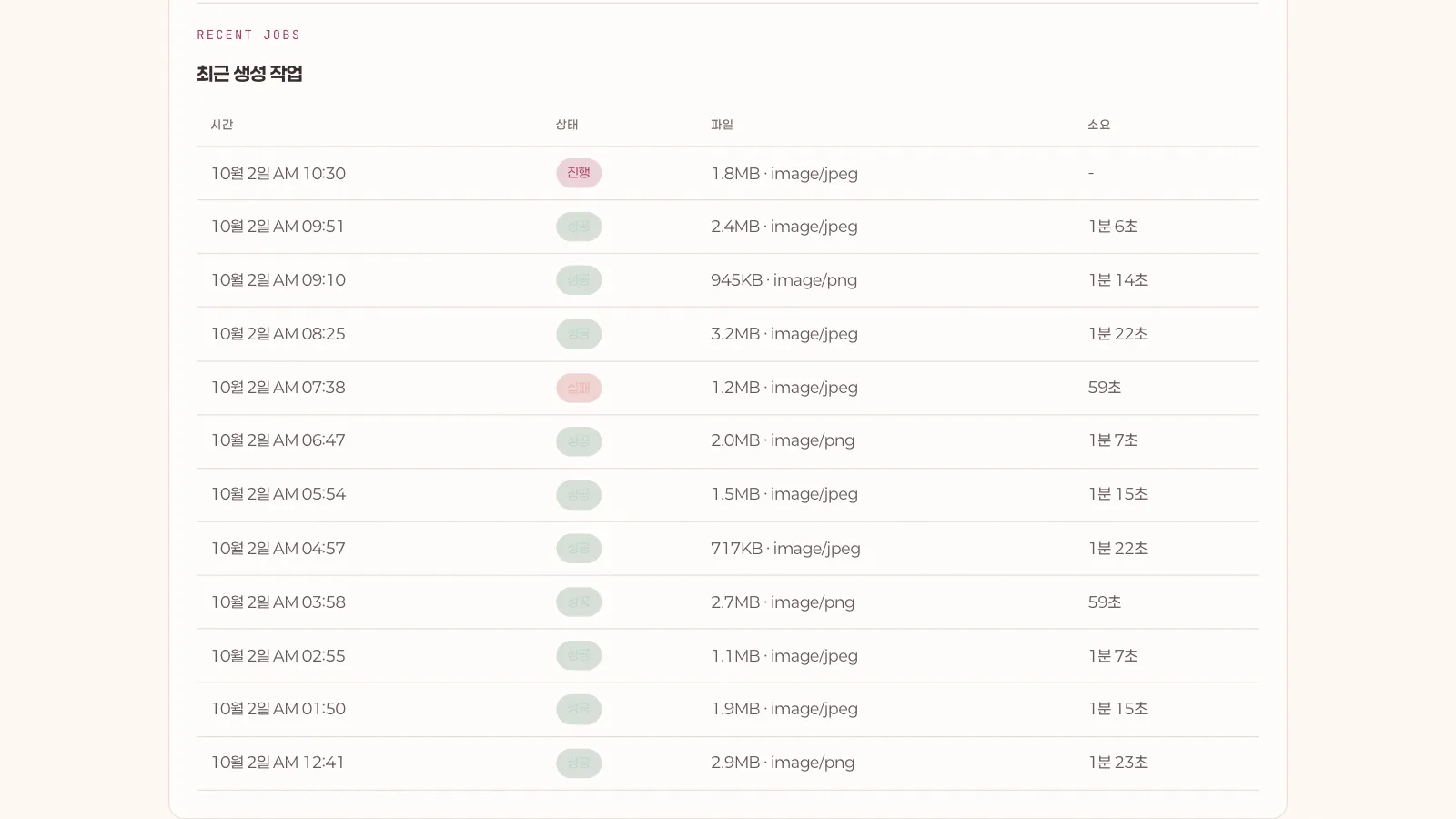This screenshot has width=1456, height=819.
Task: Click the status badge in the AM 09:51 row
Action: point(579,227)
